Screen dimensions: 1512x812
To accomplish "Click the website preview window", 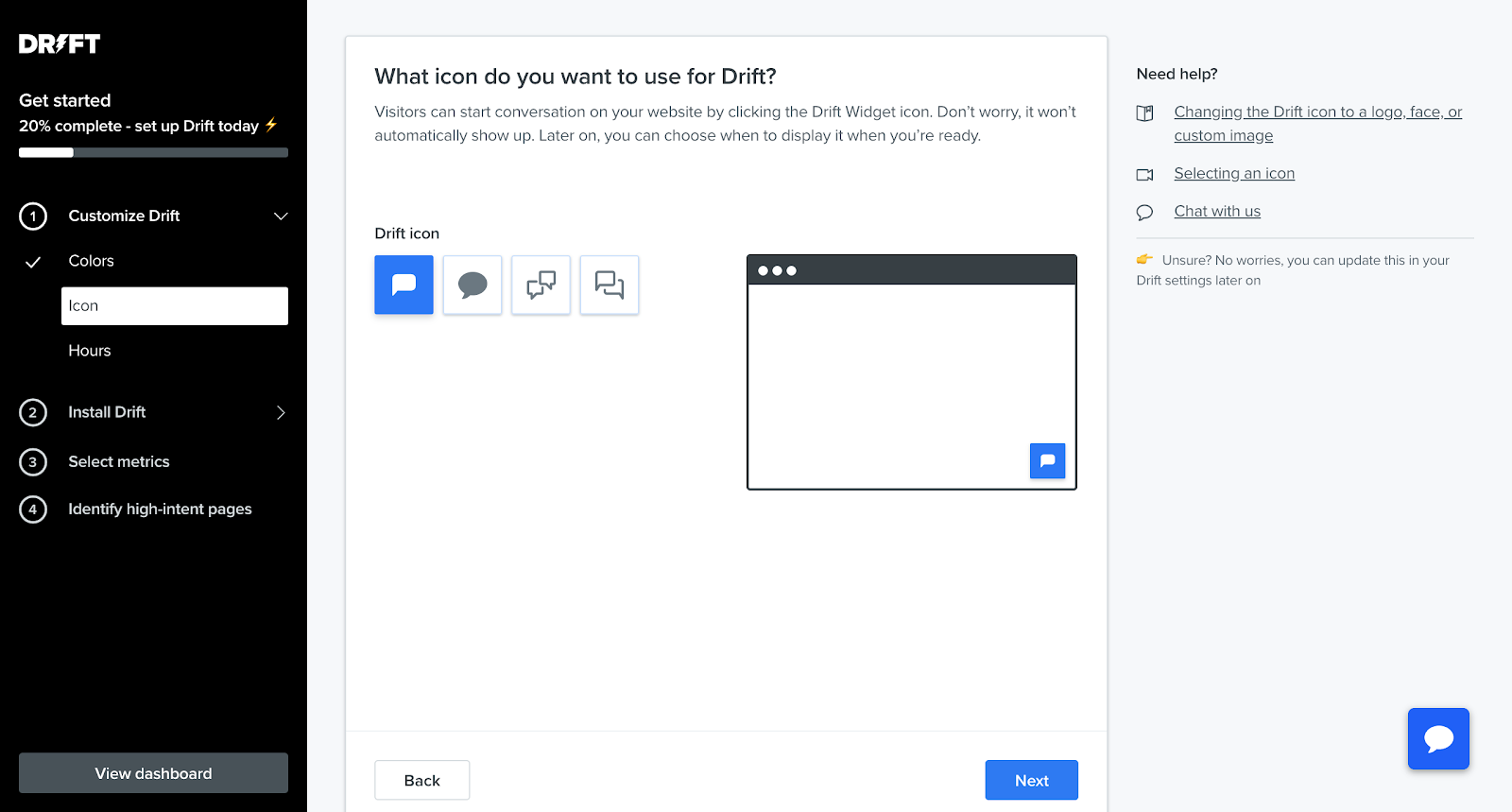I will pos(912,372).
